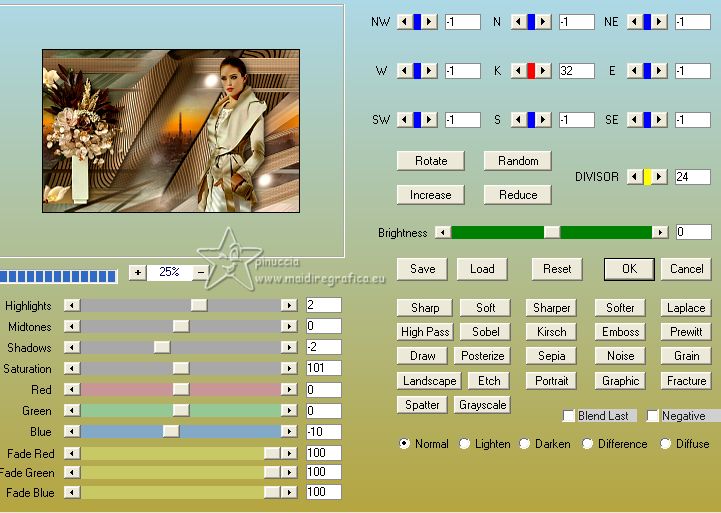Click Fade Red slider right arrow
Viewport: 721px width, 513px height.
[x=289, y=453]
